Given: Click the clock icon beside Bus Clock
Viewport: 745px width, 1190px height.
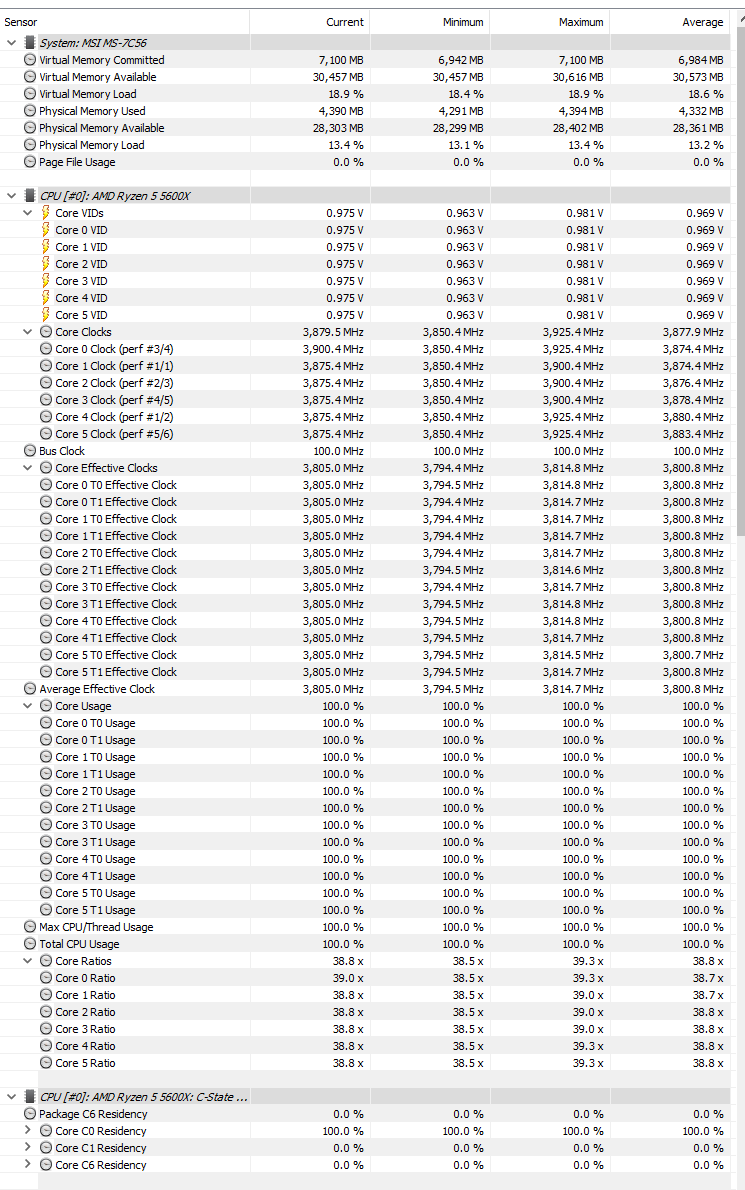Looking at the screenshot, I should 30,451.
